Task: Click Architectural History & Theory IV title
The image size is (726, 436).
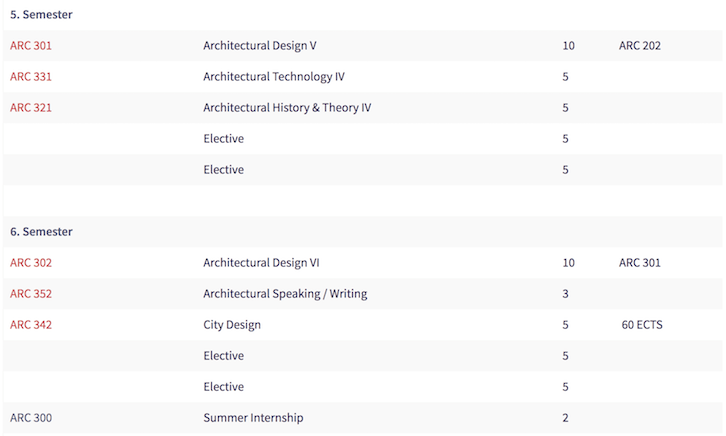Action: (287, 108)
